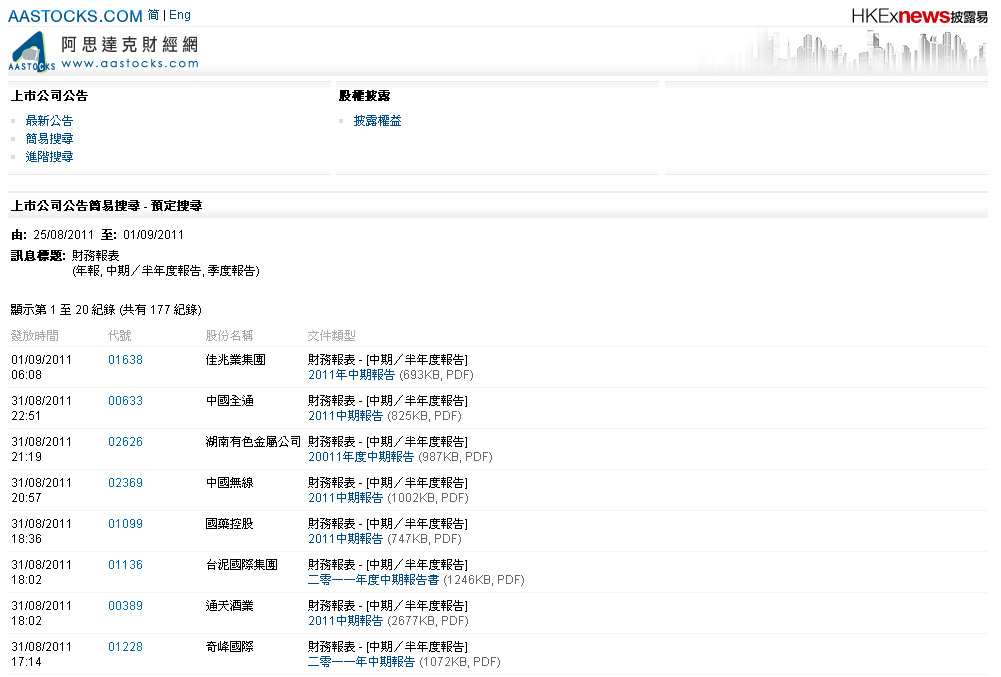The height and width of the screenshot is (677, 1001).
Task: Switch to Simplified Chinese (简)
Action: click(153, 15)
